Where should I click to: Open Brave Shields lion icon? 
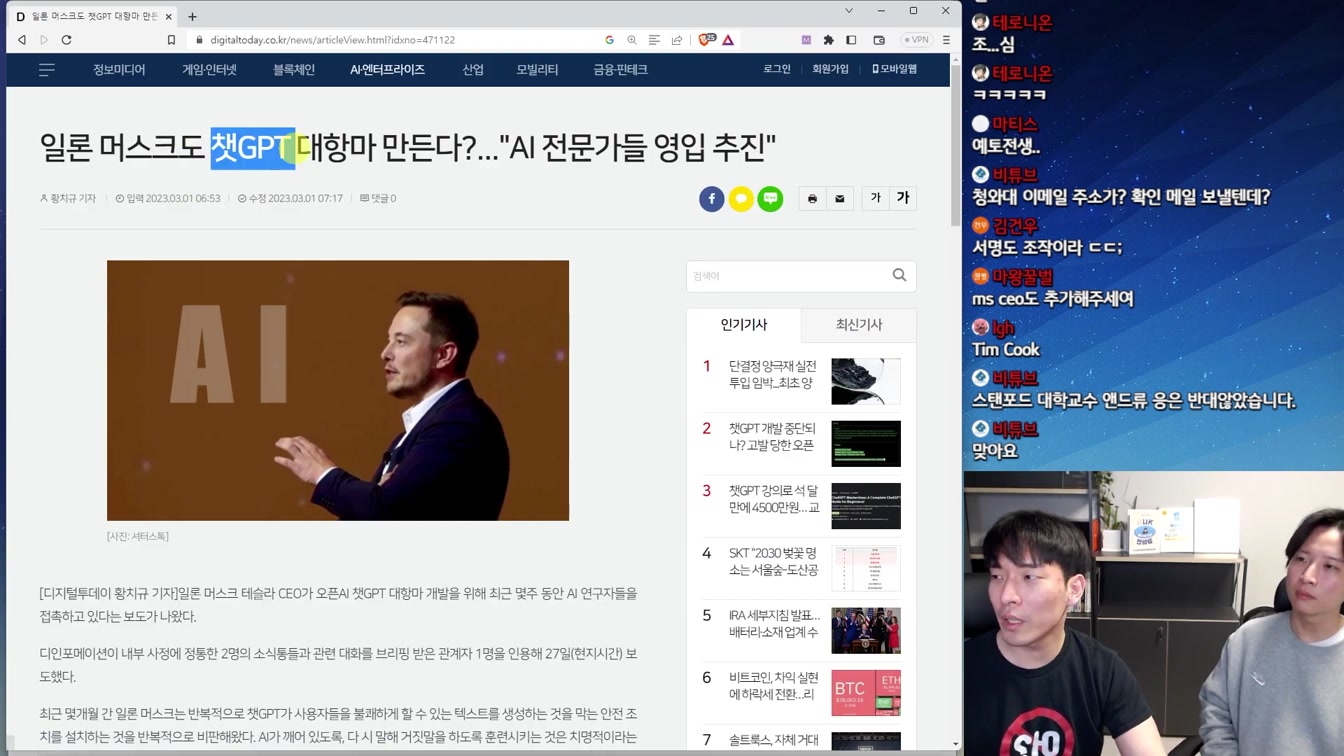click(707, 40)
